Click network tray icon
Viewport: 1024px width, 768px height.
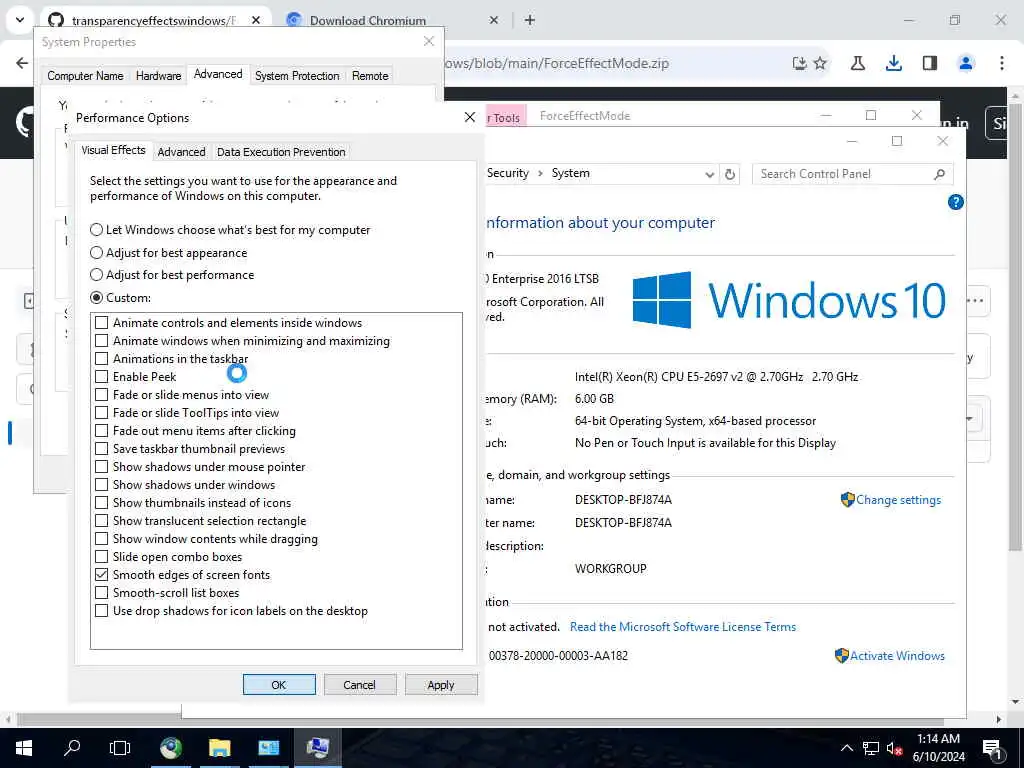pyautogui.click(x=871, y=748)
